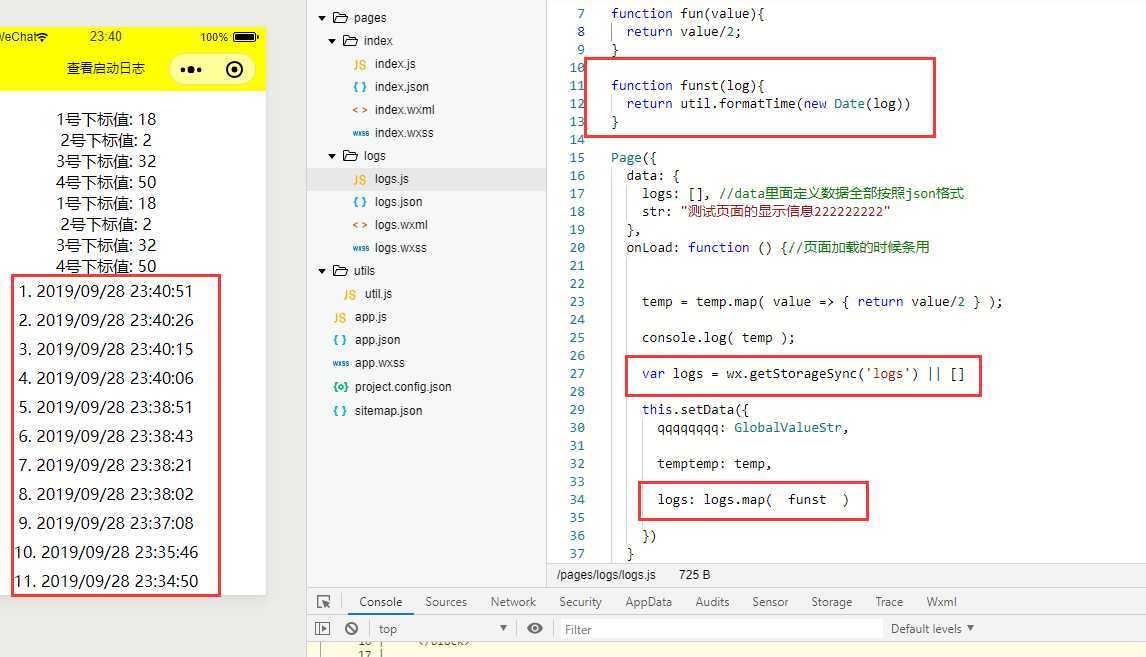
Task: Clear the console with the ban icon
Action: click(352, 628)
